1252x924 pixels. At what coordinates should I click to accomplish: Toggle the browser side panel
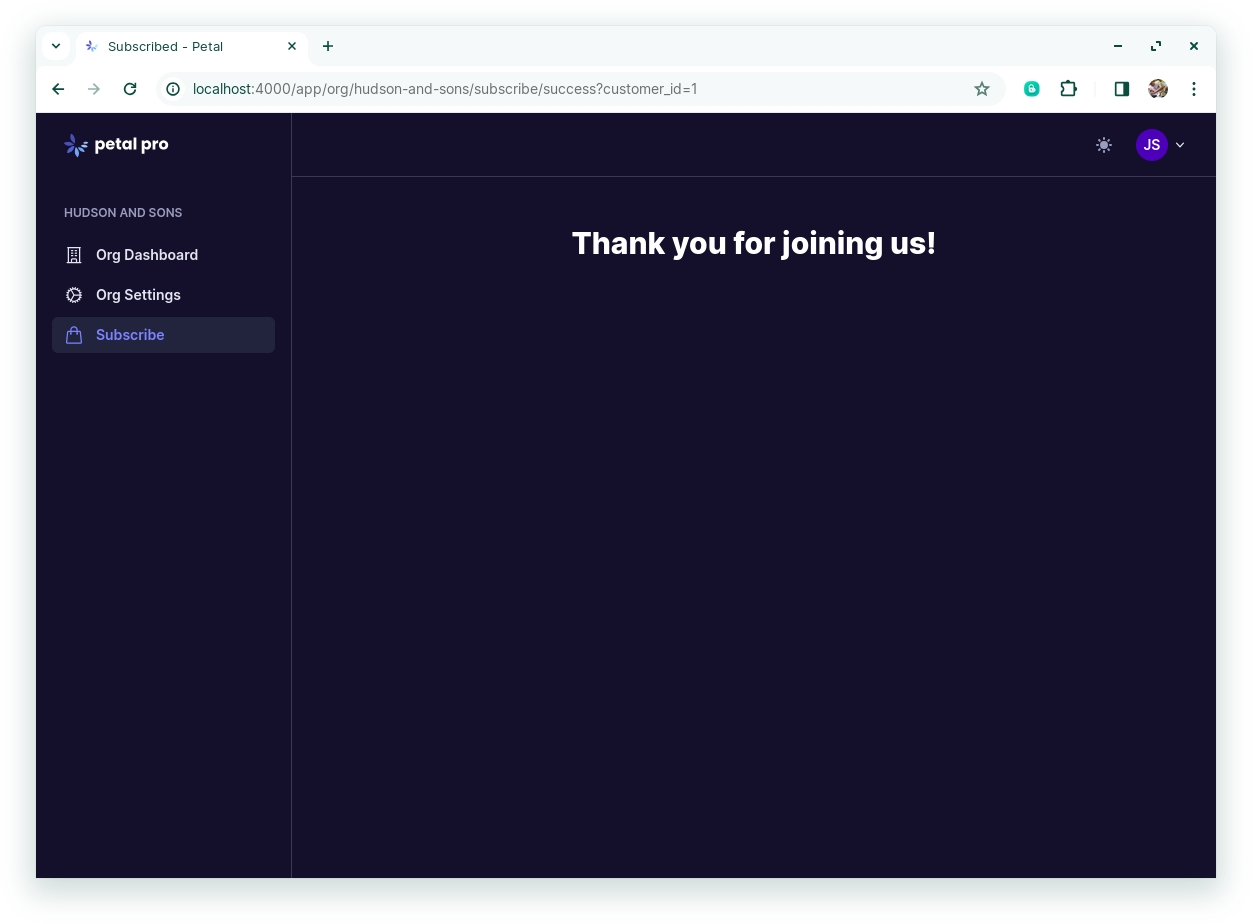(x=1121, y=89)
